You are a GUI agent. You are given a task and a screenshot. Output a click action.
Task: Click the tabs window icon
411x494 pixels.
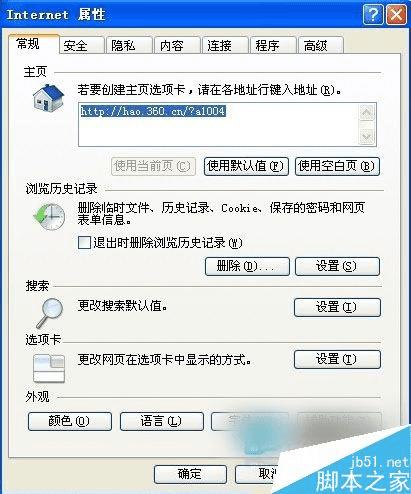[x=49, y=368]
